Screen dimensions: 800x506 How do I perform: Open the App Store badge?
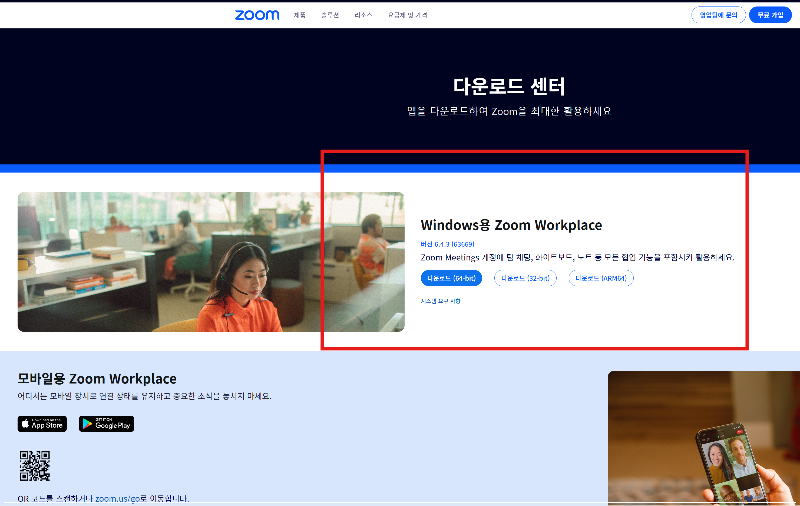42,424
